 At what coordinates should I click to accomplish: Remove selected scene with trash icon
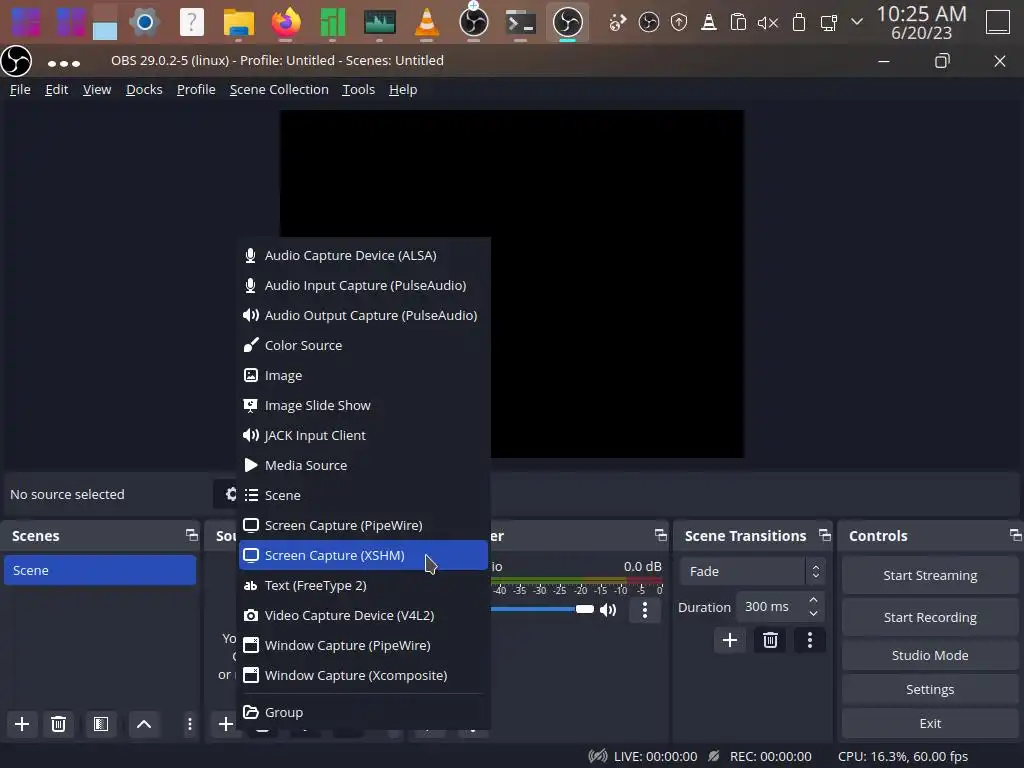(58, 724)
